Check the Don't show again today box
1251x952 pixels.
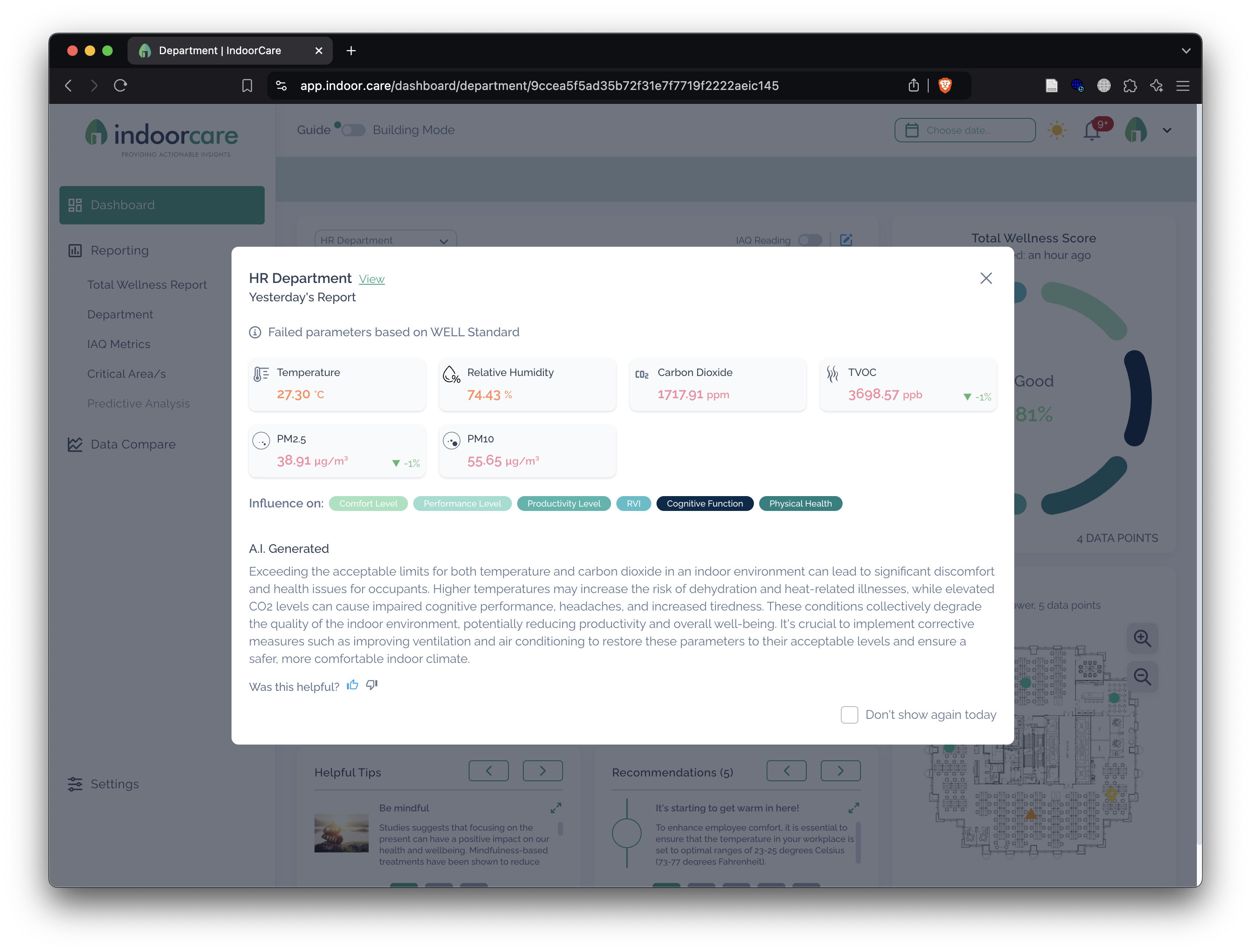849,714
